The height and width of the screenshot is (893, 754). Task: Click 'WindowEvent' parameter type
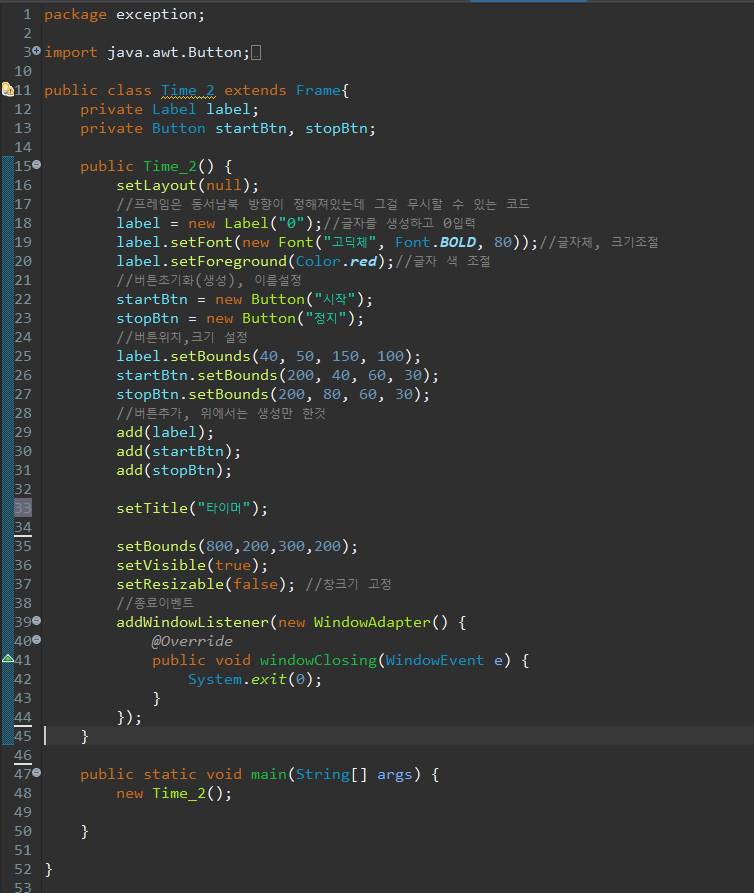(x=435, y=660)
